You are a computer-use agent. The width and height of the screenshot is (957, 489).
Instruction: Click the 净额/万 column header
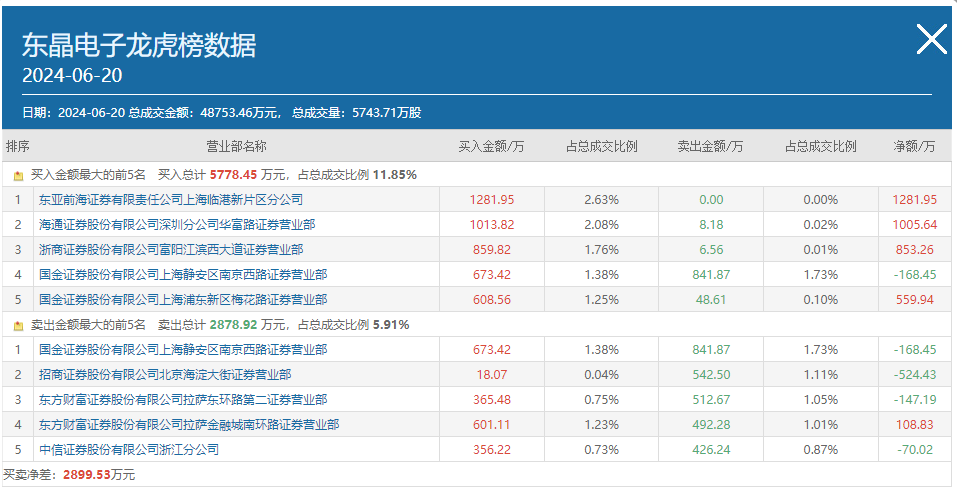coord(914,147)
